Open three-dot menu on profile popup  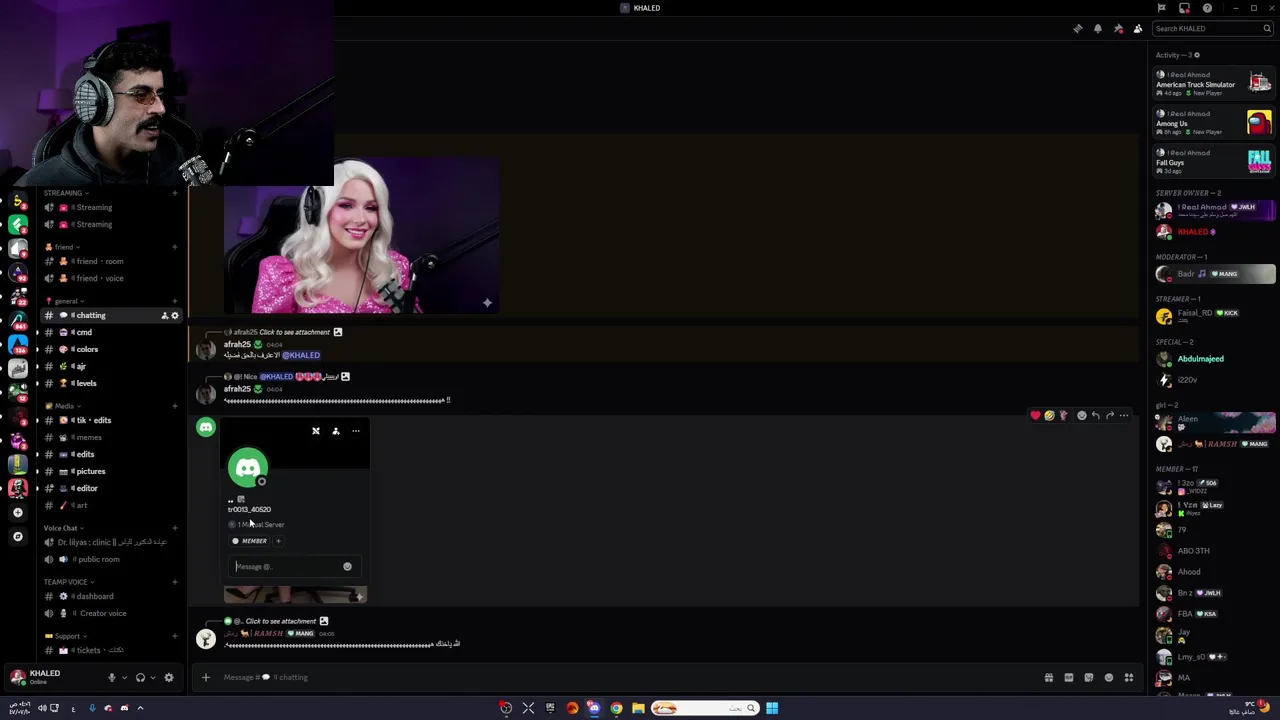(356, 431)
